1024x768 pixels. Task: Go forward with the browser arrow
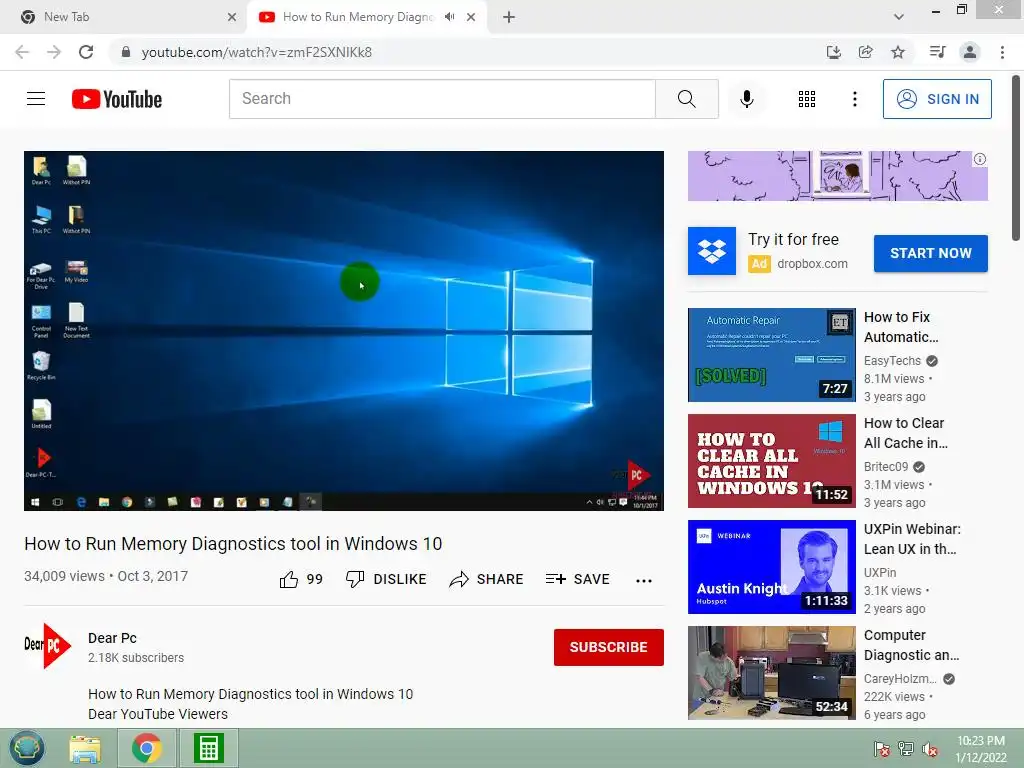pyautogui.click(x=54, y=52)
